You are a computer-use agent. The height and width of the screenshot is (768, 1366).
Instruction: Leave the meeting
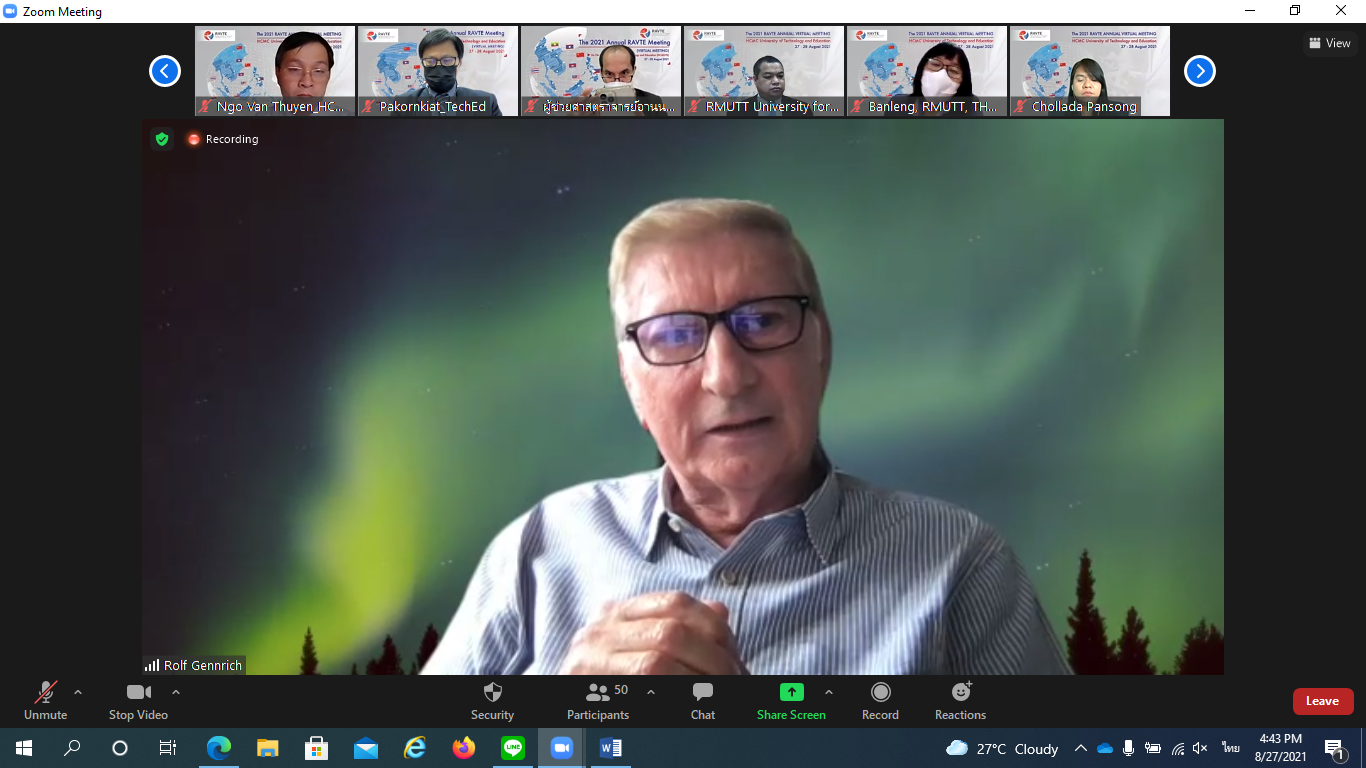click(1322, 701)
